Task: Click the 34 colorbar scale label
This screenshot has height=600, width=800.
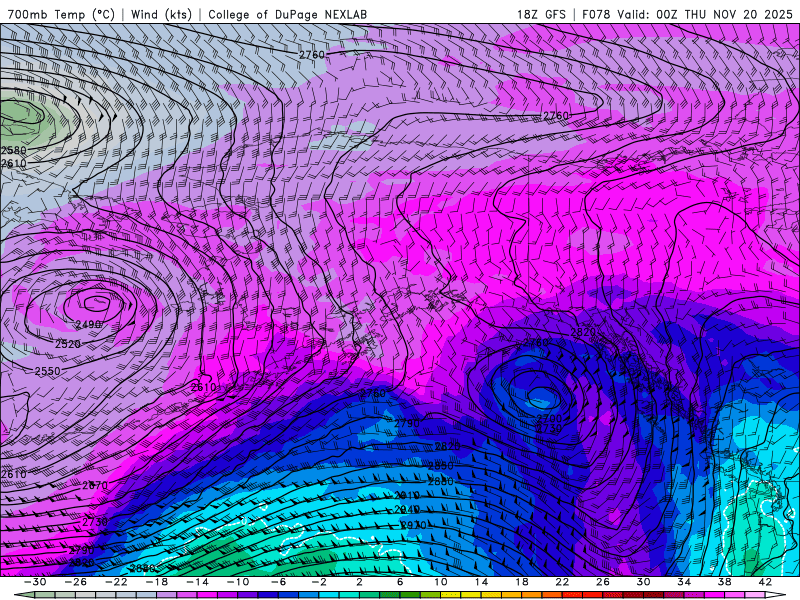Action: point(684,582)
